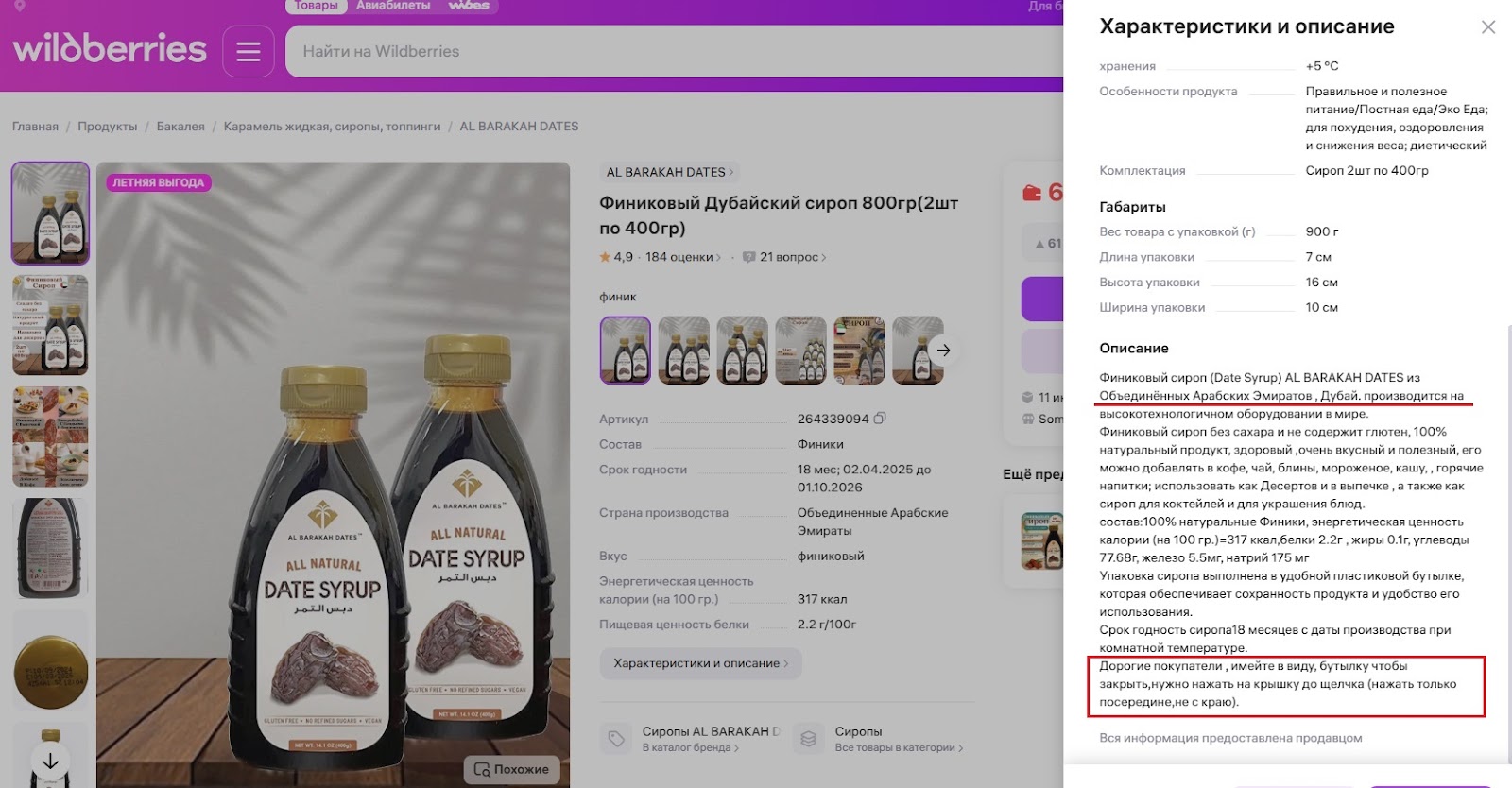
Task: Click the ЛЕТНЯЯ ВЫГОДА badge
Action: 159,182
